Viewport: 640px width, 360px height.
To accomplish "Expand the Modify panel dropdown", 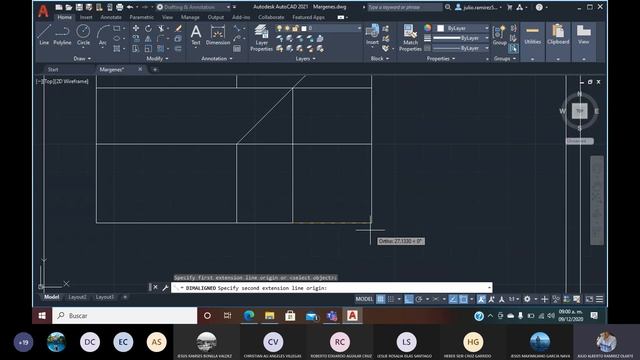I will (157, 59).
